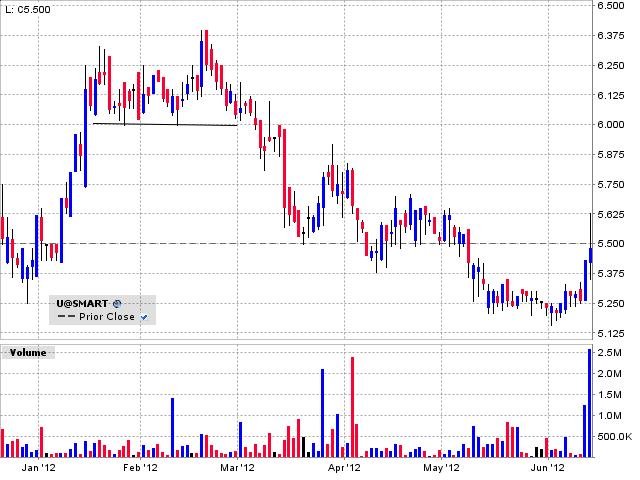The width and height of the screenshot is (640, 480).
Task: Click the Jun '12 date axis label
Action: (x=545, y=467)
